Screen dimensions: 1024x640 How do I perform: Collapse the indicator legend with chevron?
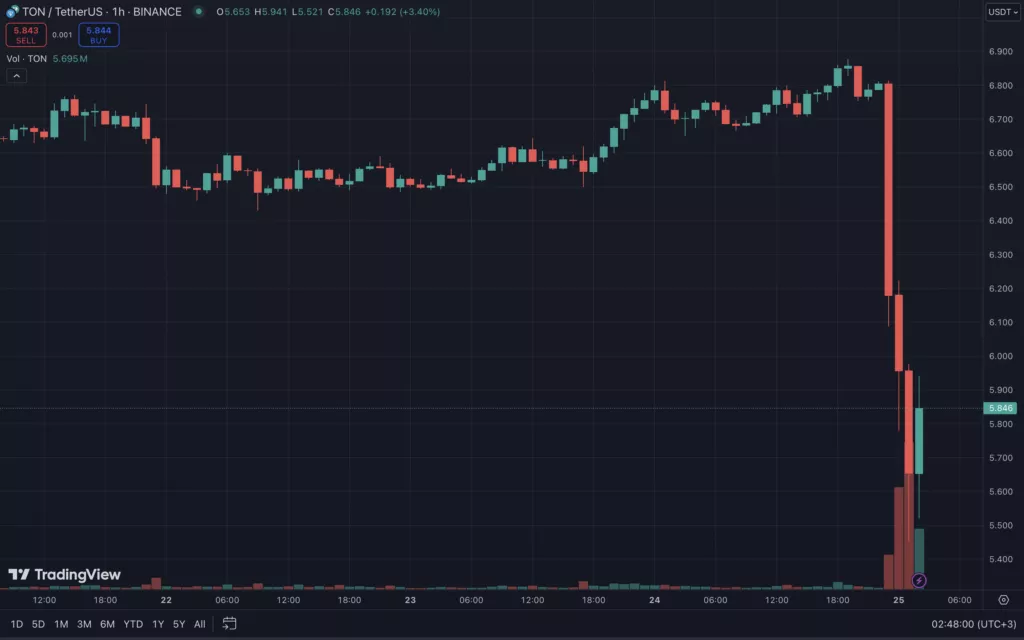click(x=16, y=76)
